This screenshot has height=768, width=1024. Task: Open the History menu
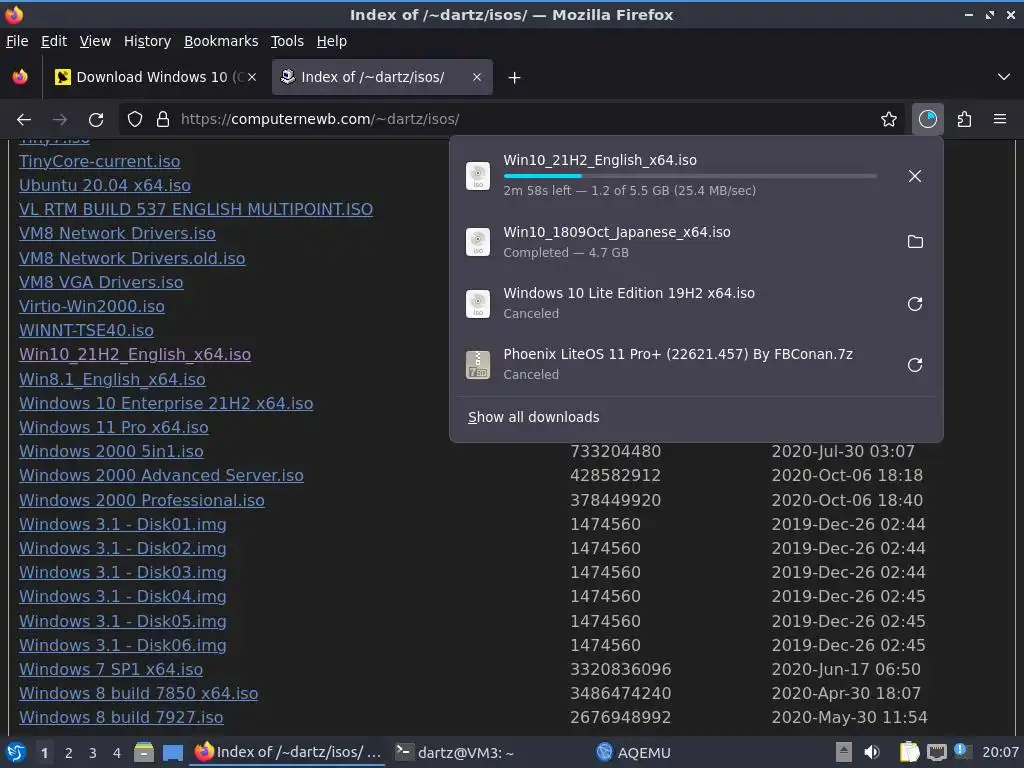[147, 41]
